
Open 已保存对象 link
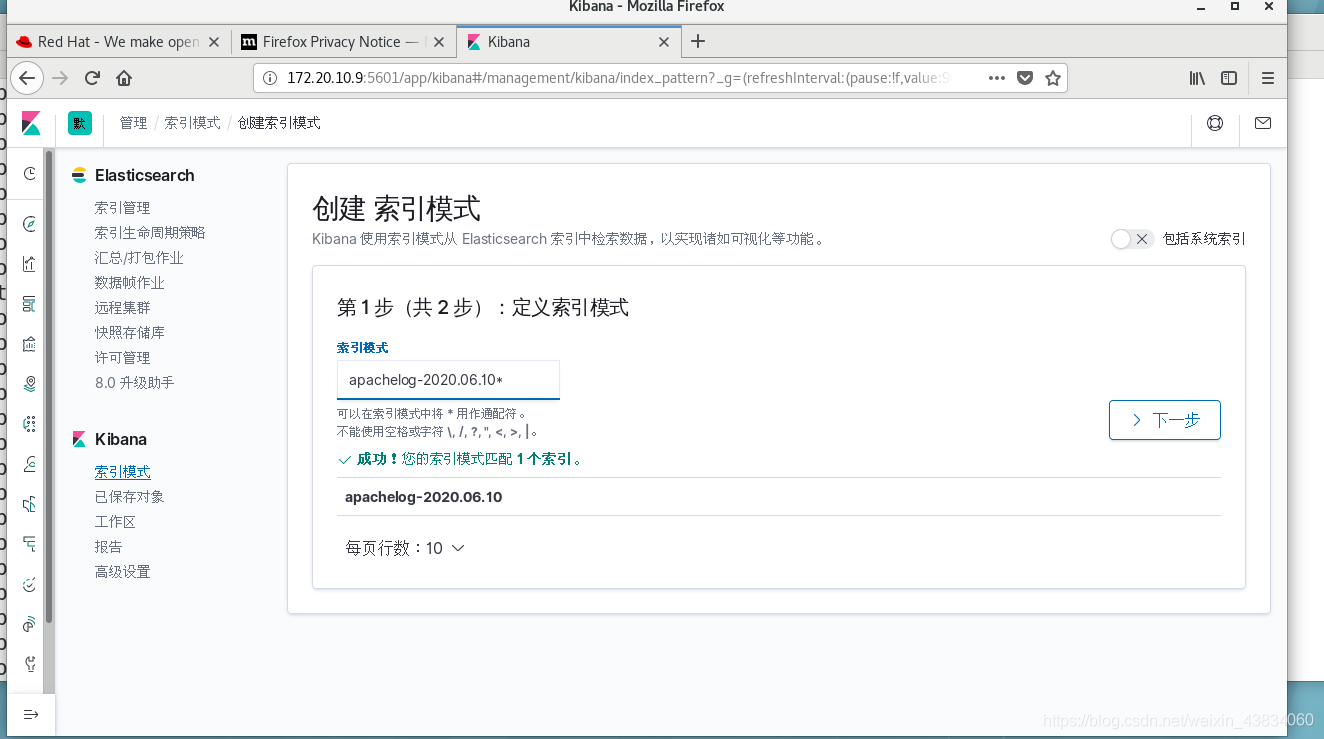coord(129,497)
